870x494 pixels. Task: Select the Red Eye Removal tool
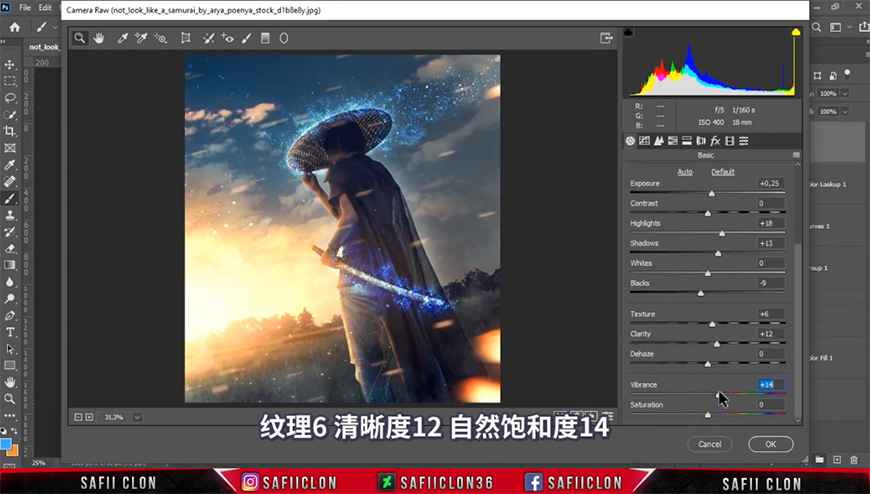tap(227, 38)
